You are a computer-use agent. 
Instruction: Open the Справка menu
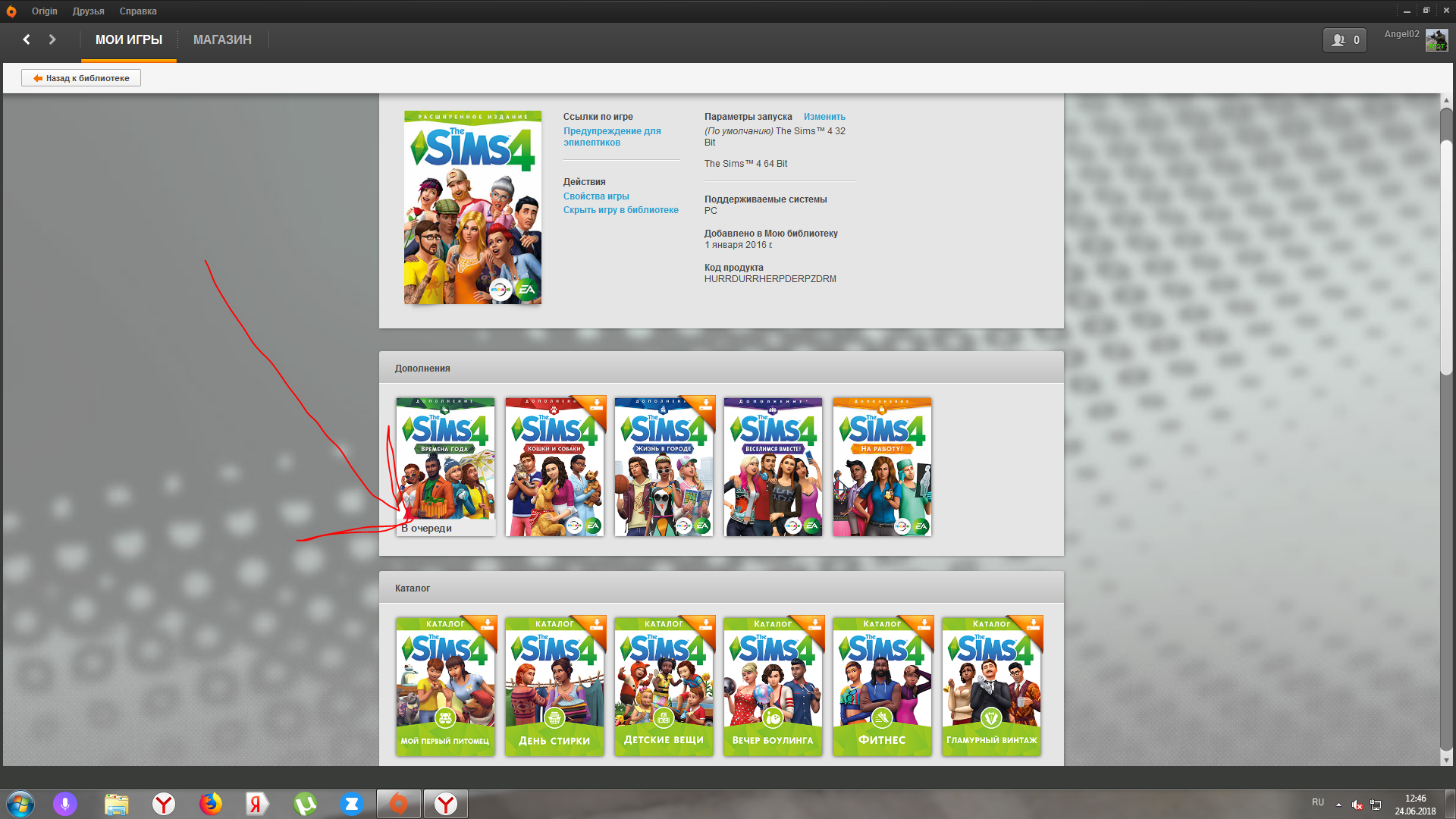[x=138, y=11]
